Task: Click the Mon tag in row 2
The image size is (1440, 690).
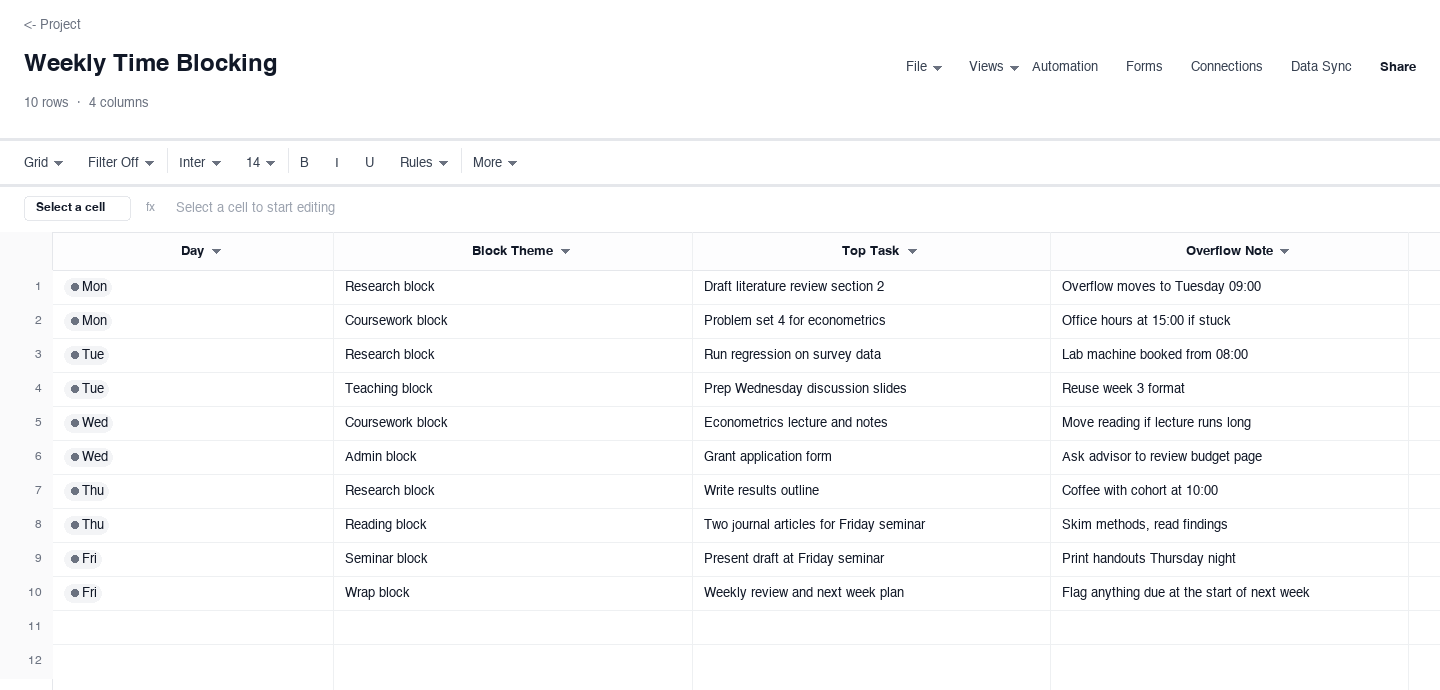Action: click(88, 321)
